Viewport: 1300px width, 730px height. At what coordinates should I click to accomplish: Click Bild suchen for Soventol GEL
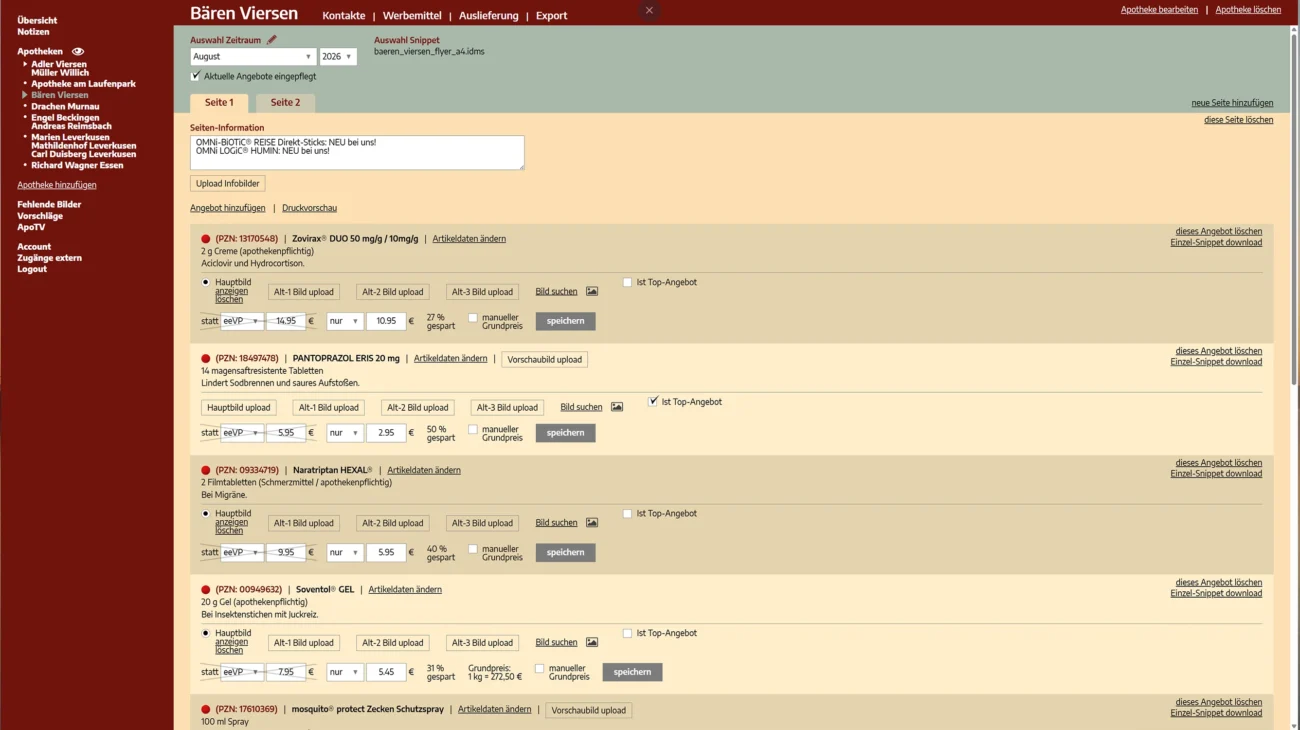[x=556, y=642]
